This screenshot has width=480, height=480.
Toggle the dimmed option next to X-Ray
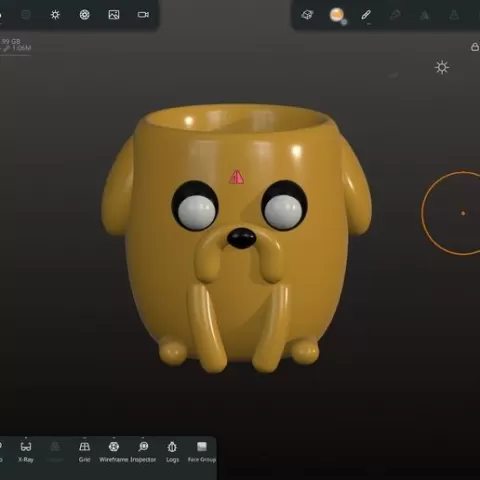click(55, 451)
